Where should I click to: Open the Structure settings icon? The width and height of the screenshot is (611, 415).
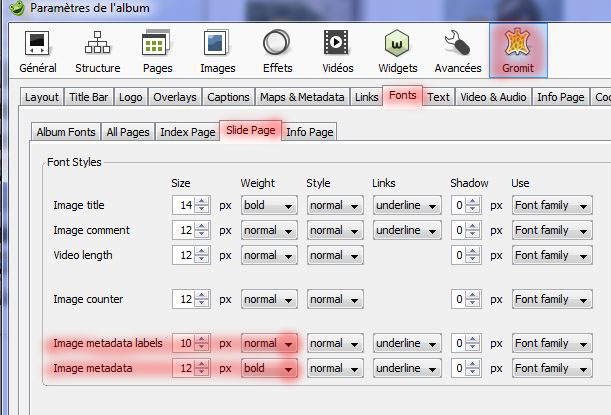tap(97, 50)
